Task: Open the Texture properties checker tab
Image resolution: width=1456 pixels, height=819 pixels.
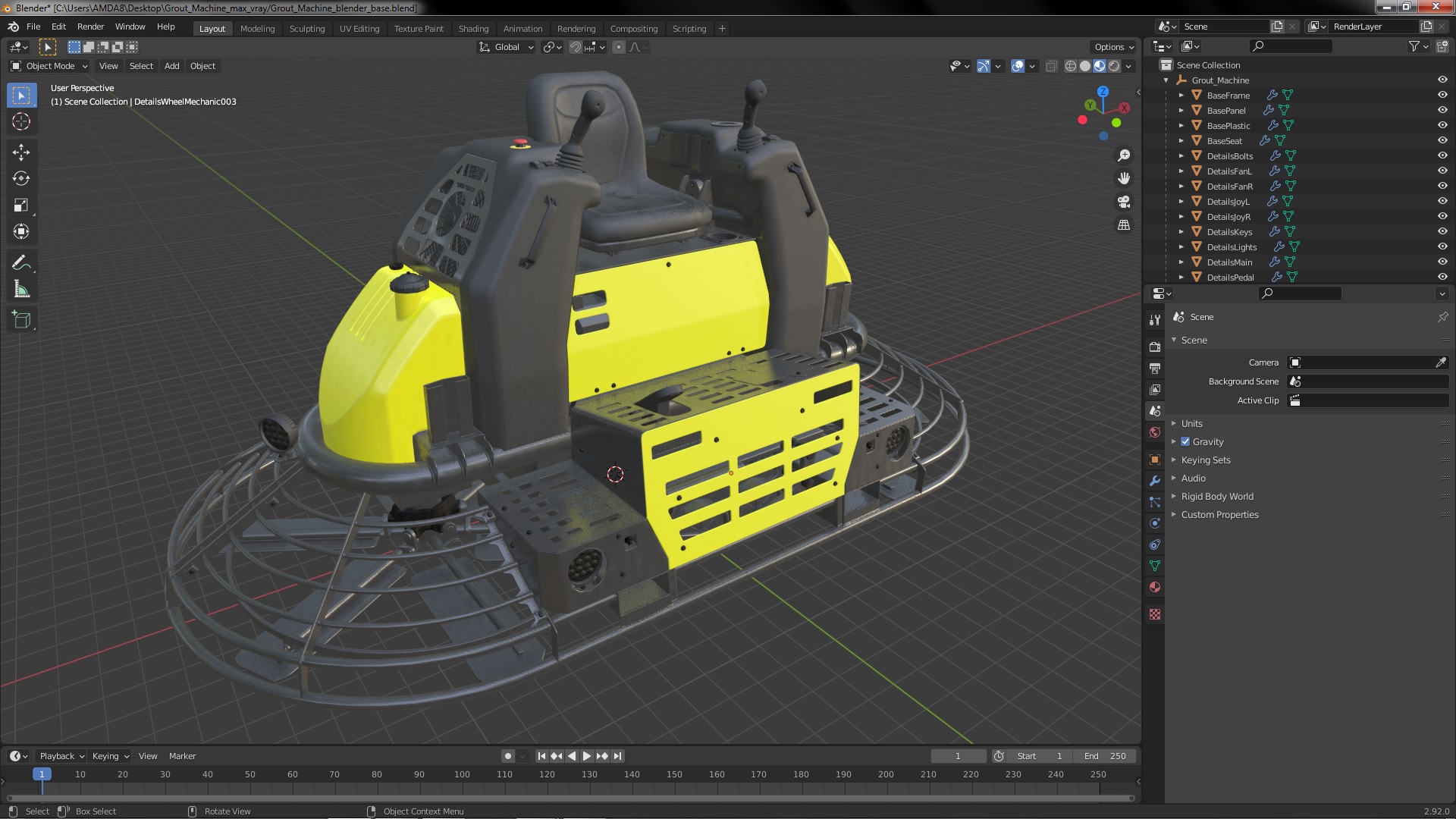Action: pos(1155,614)
